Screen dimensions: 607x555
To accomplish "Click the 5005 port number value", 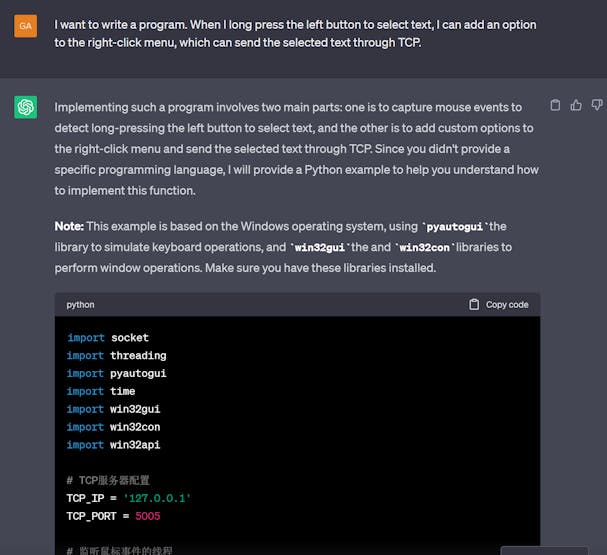I will 146,516.
